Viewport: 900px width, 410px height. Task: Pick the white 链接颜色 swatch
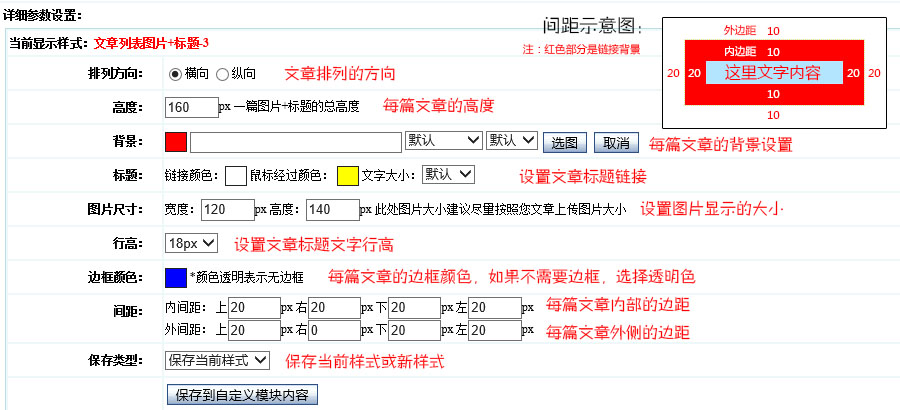pyautogui.click(x=236, y=176)
